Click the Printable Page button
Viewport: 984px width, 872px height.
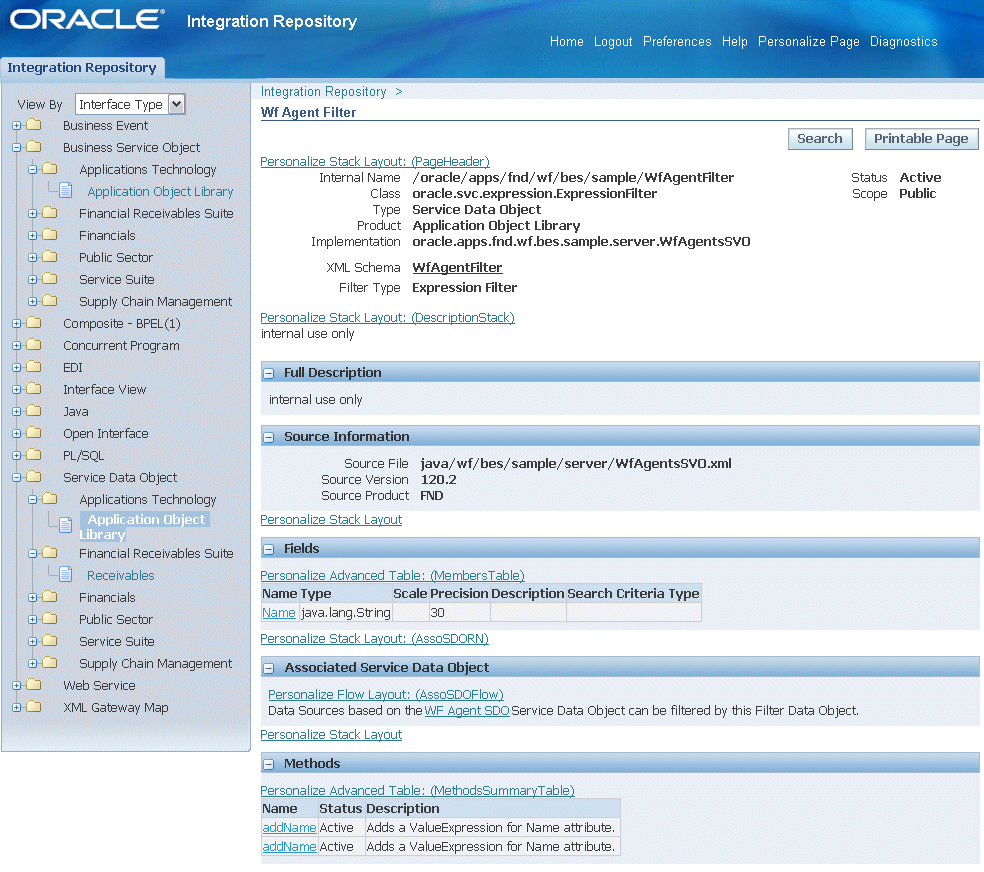(x=921, y=139)
